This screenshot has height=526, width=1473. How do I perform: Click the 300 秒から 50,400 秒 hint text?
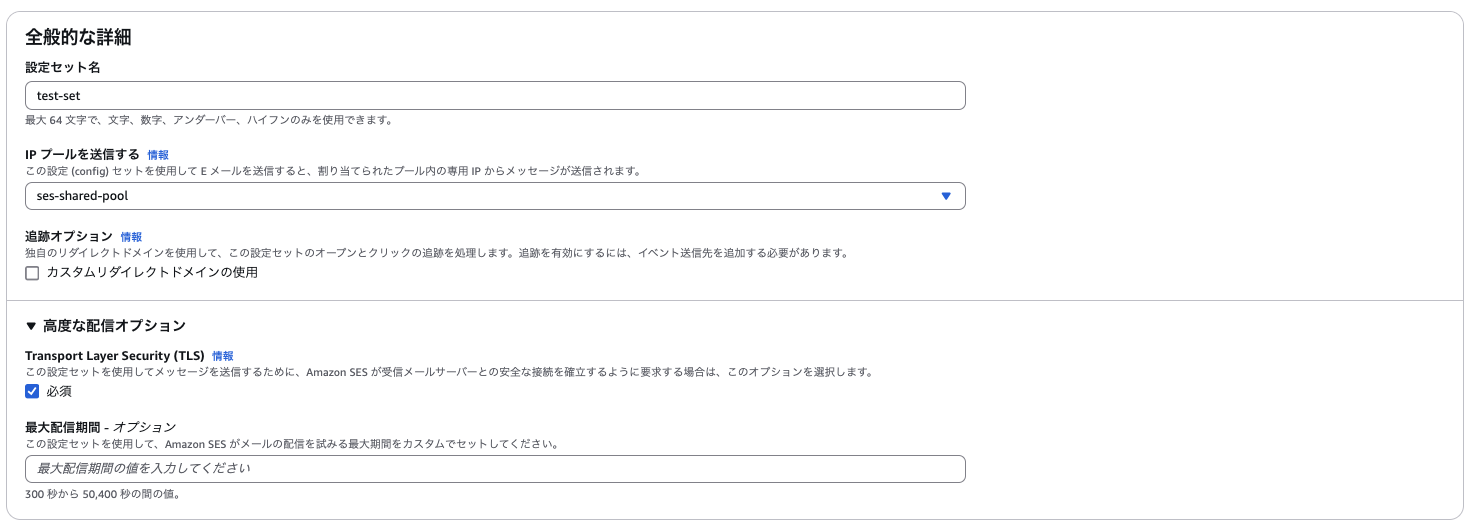(102, 494)
